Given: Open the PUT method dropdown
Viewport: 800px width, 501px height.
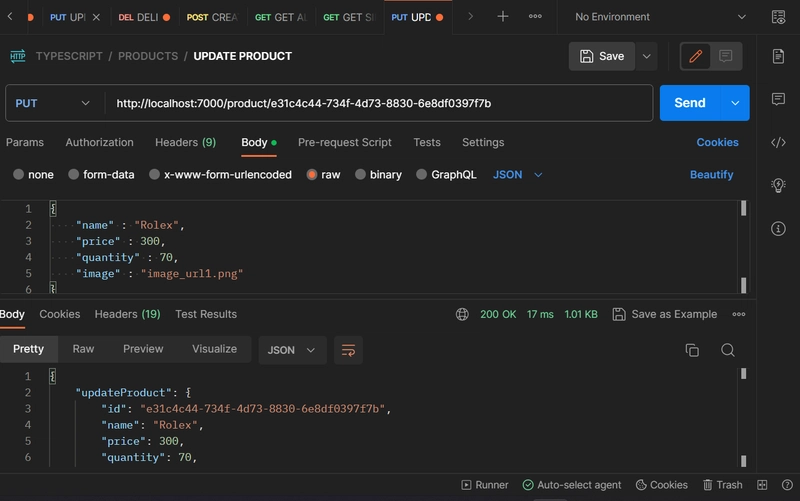Looking at the screenshot, I should pyautogui.click(x=55, y=103).
